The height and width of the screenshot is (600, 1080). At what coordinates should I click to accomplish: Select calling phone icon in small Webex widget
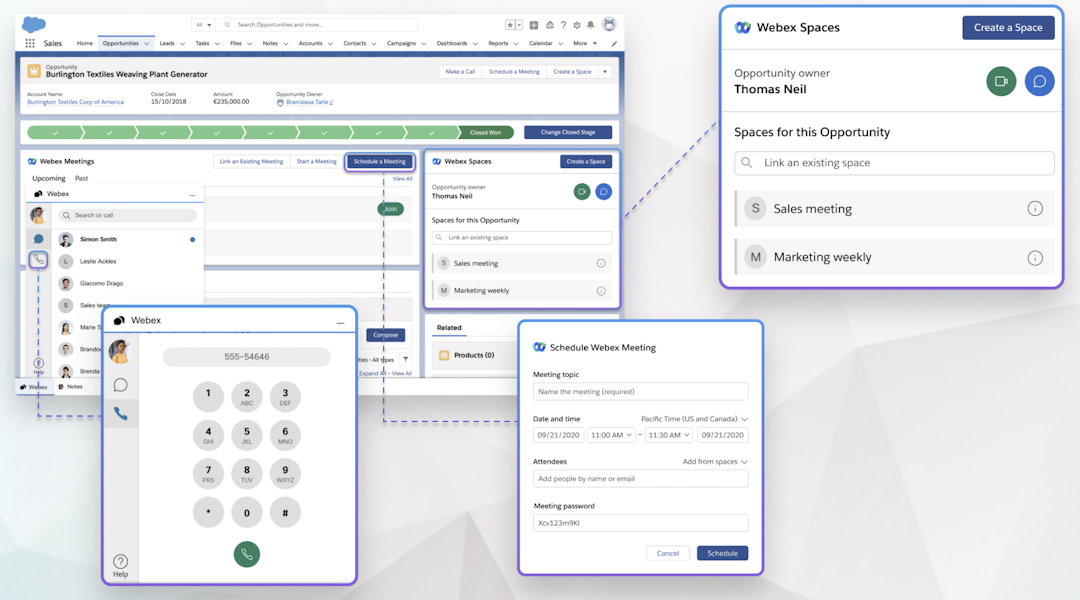pos(39,260)
